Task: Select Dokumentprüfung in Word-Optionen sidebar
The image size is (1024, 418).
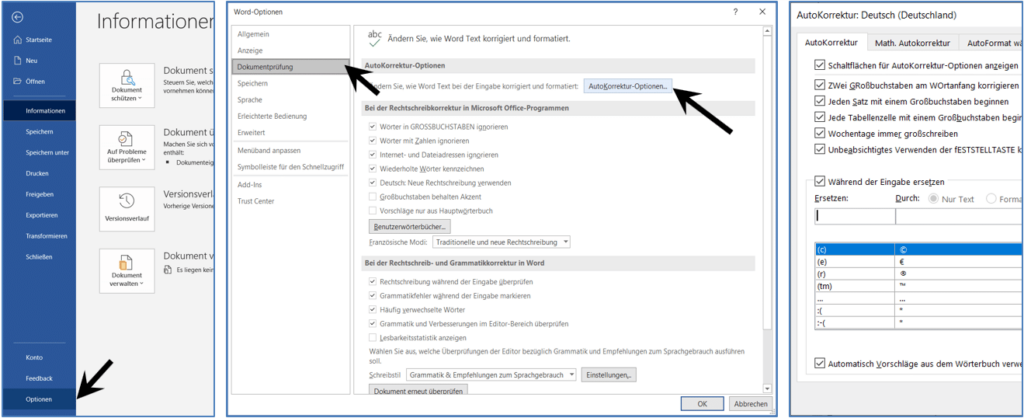Action: pyautogui.click(x=290, y=66)
